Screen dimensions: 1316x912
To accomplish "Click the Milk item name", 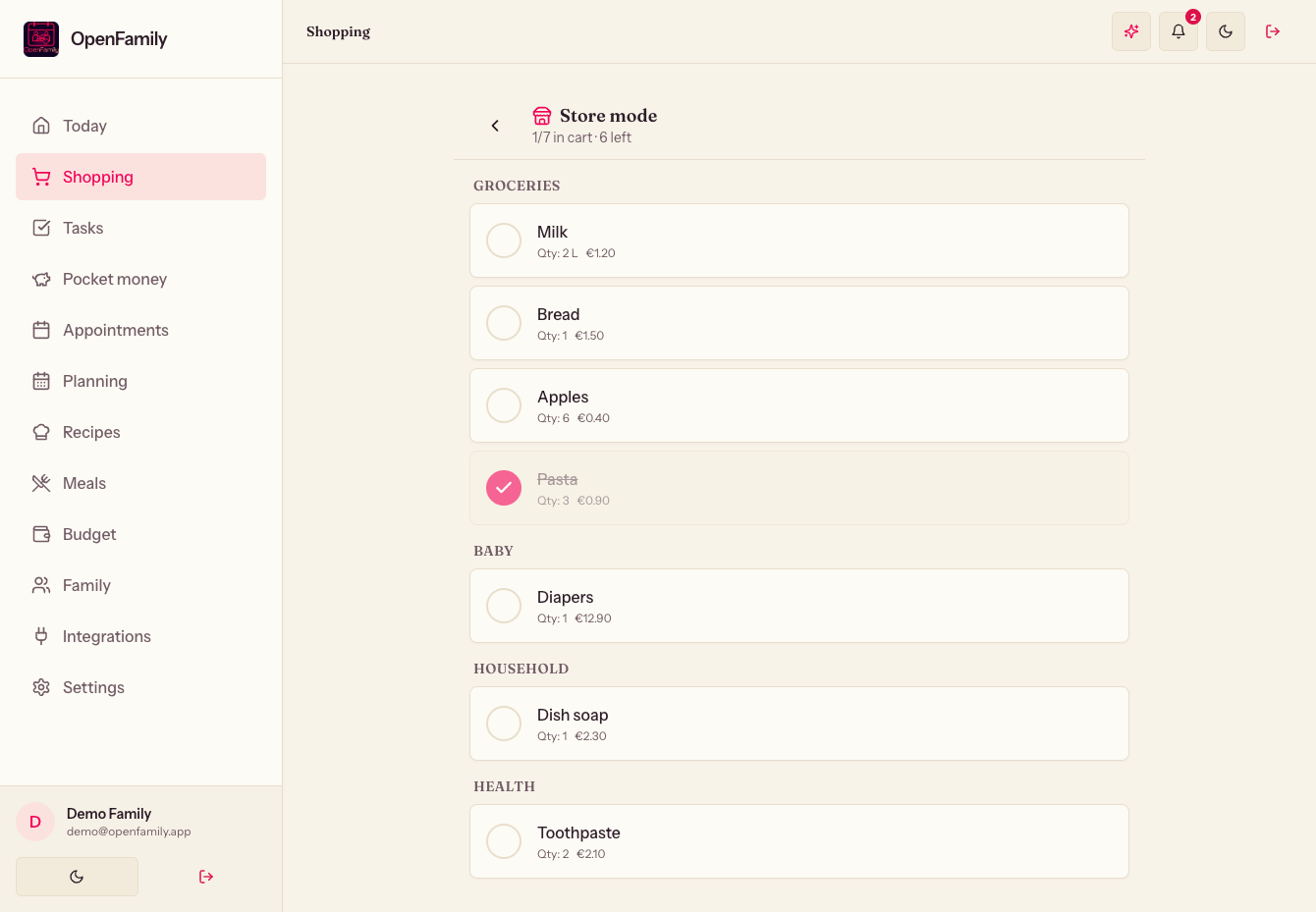I will (552, 232).
